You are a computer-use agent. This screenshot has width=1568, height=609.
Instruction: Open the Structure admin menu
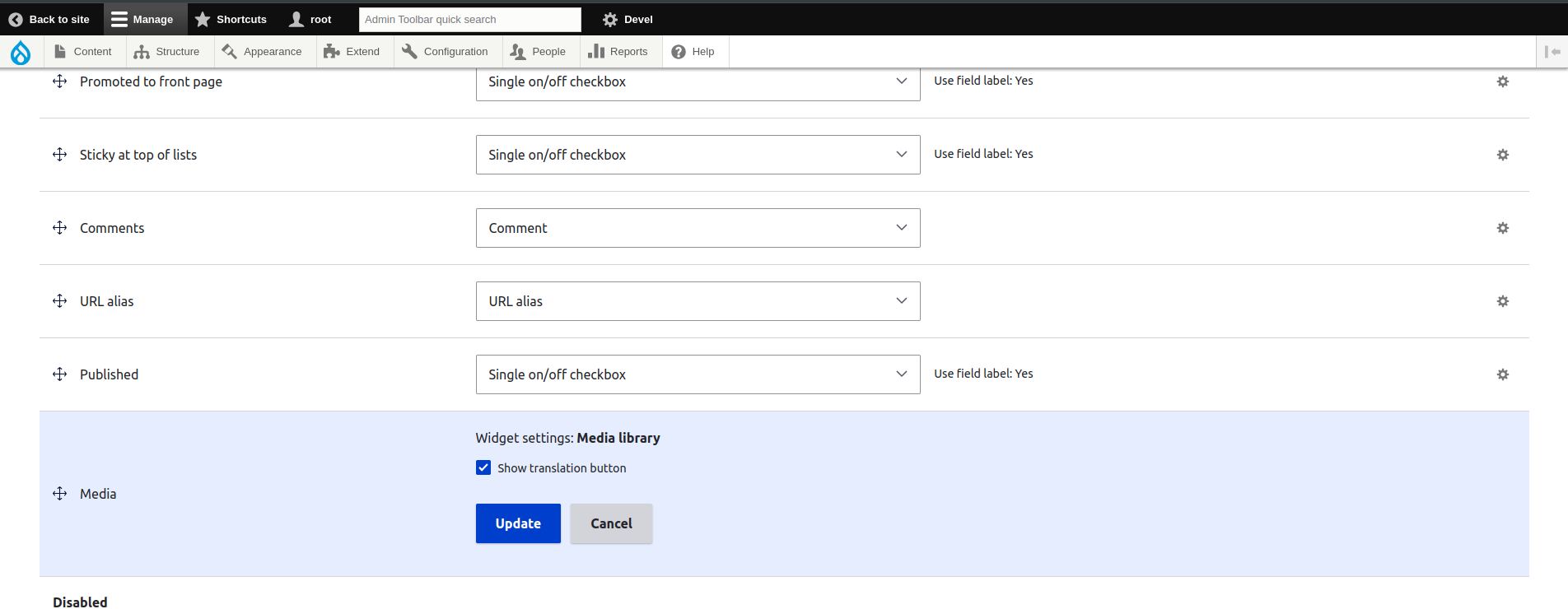click(x=167, y=52)
